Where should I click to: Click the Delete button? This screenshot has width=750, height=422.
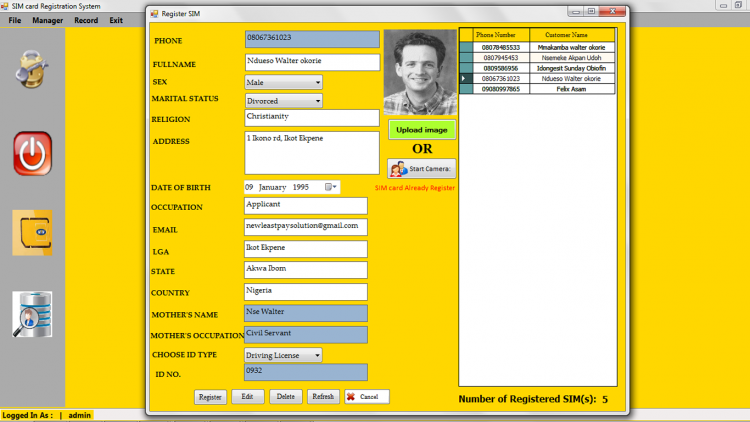285,397
